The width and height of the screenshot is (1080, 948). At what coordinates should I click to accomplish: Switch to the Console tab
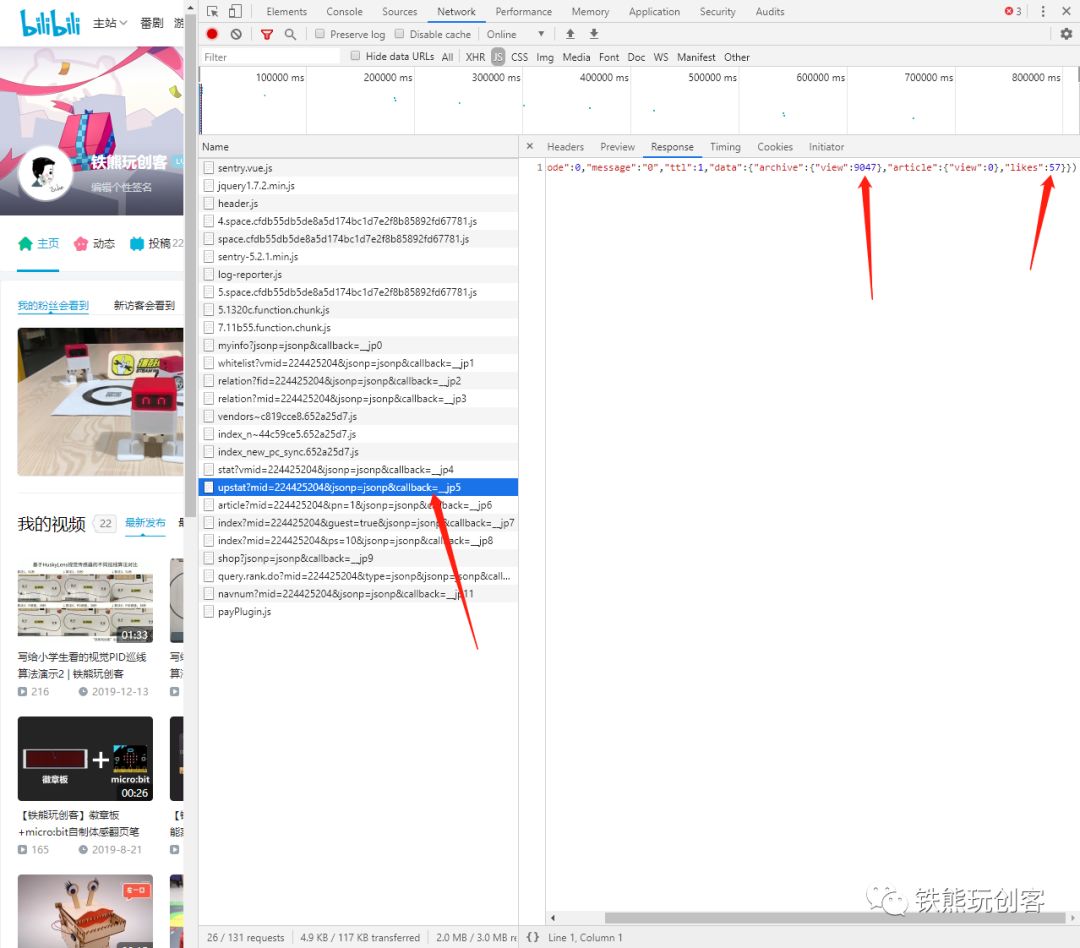coord(344,12)
